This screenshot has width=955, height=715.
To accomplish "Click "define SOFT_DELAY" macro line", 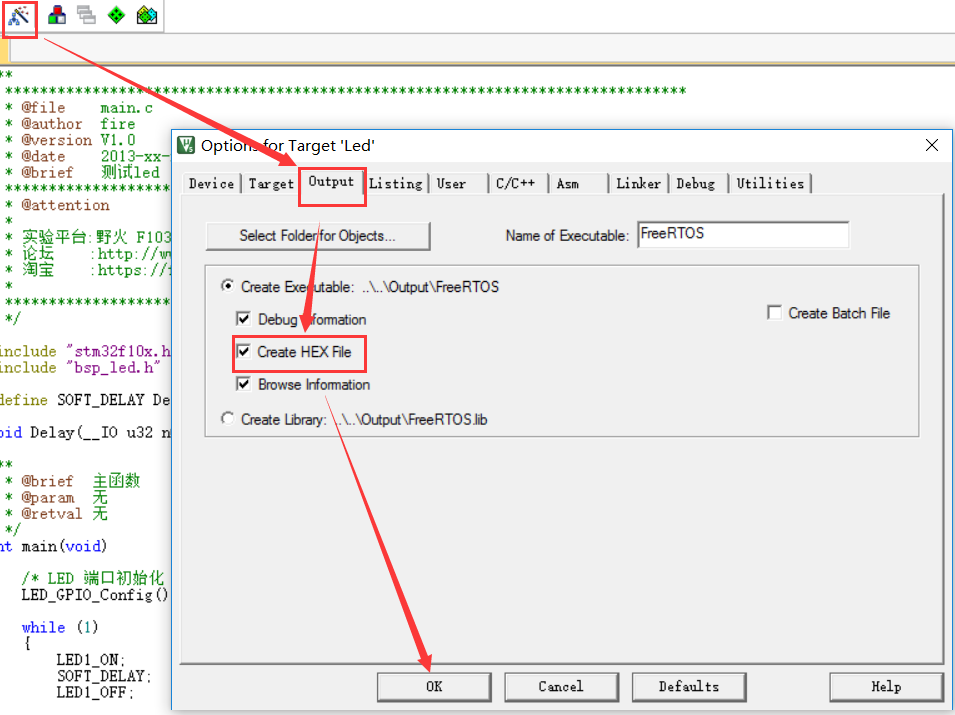I will 85,400.
